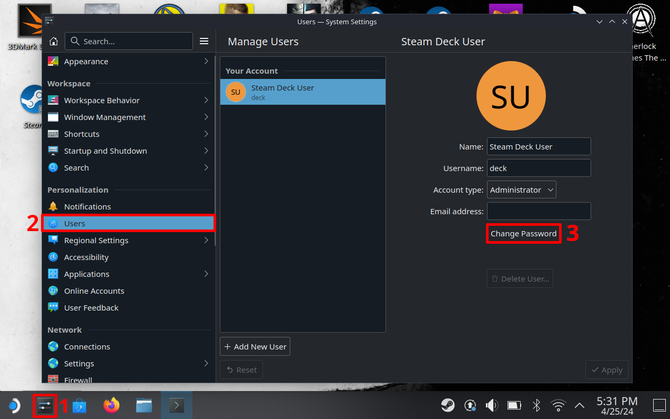Launch Discover store from taskbar
Viewport: 670px width, 419px height.
[79, 406]
